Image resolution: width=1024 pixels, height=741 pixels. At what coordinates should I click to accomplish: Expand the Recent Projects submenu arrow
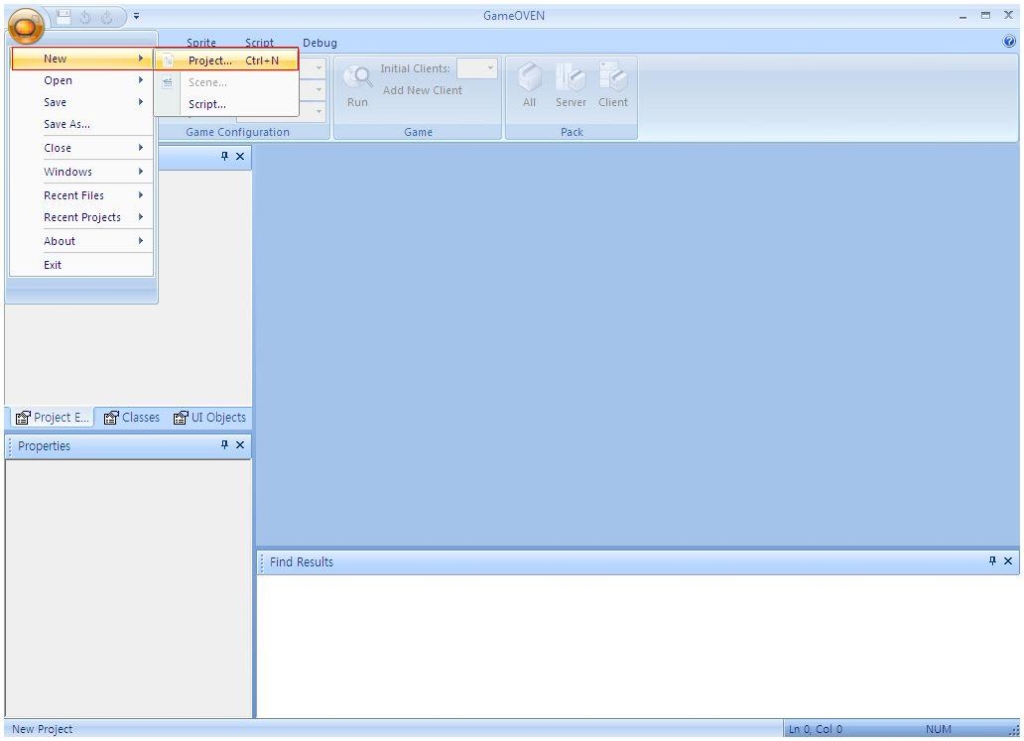point(140,217)
